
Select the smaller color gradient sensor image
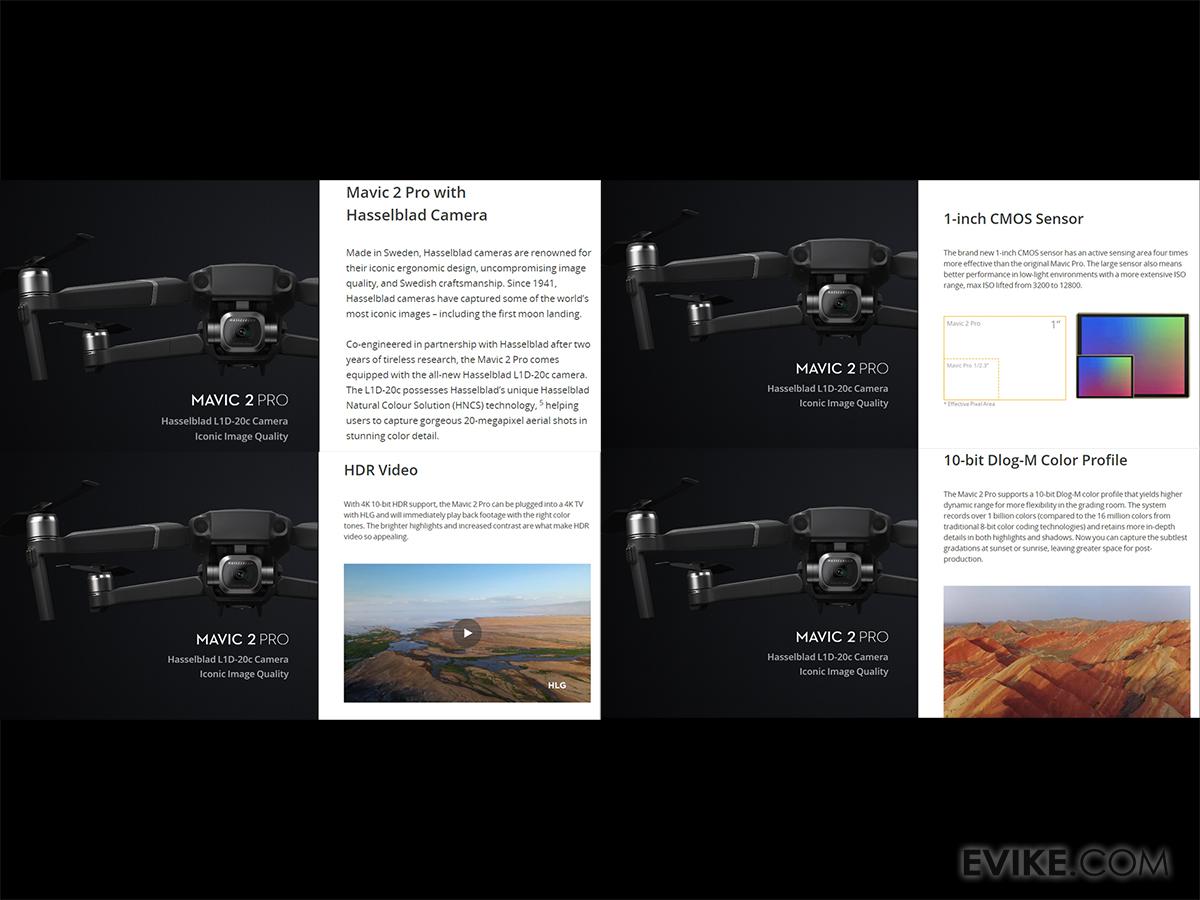(x=1105, y=377)
